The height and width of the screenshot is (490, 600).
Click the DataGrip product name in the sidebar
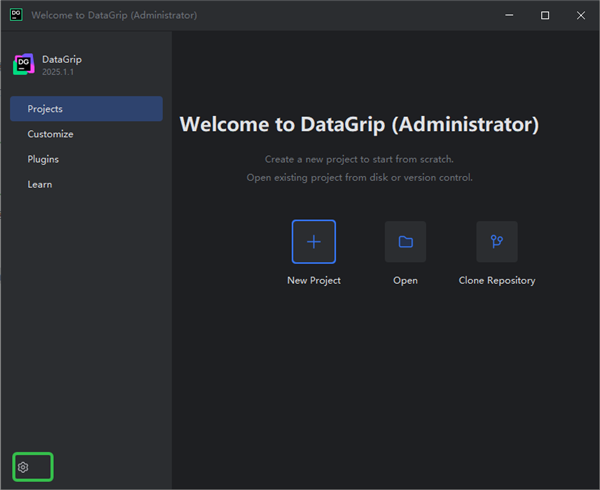pyautogui.click(x=62, y=59)
